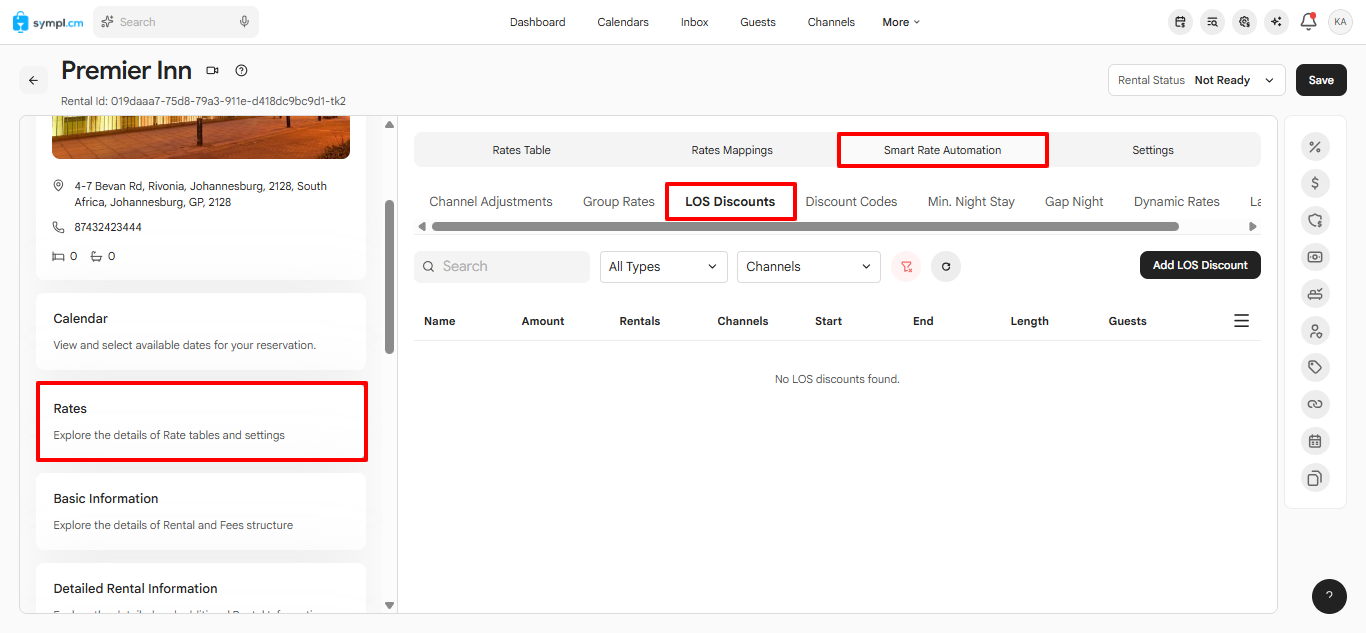The width and height of the screenshot is (1366, 633).
Task: Click the video camera icon beside Premier Inn
Action: pos(212,71)
